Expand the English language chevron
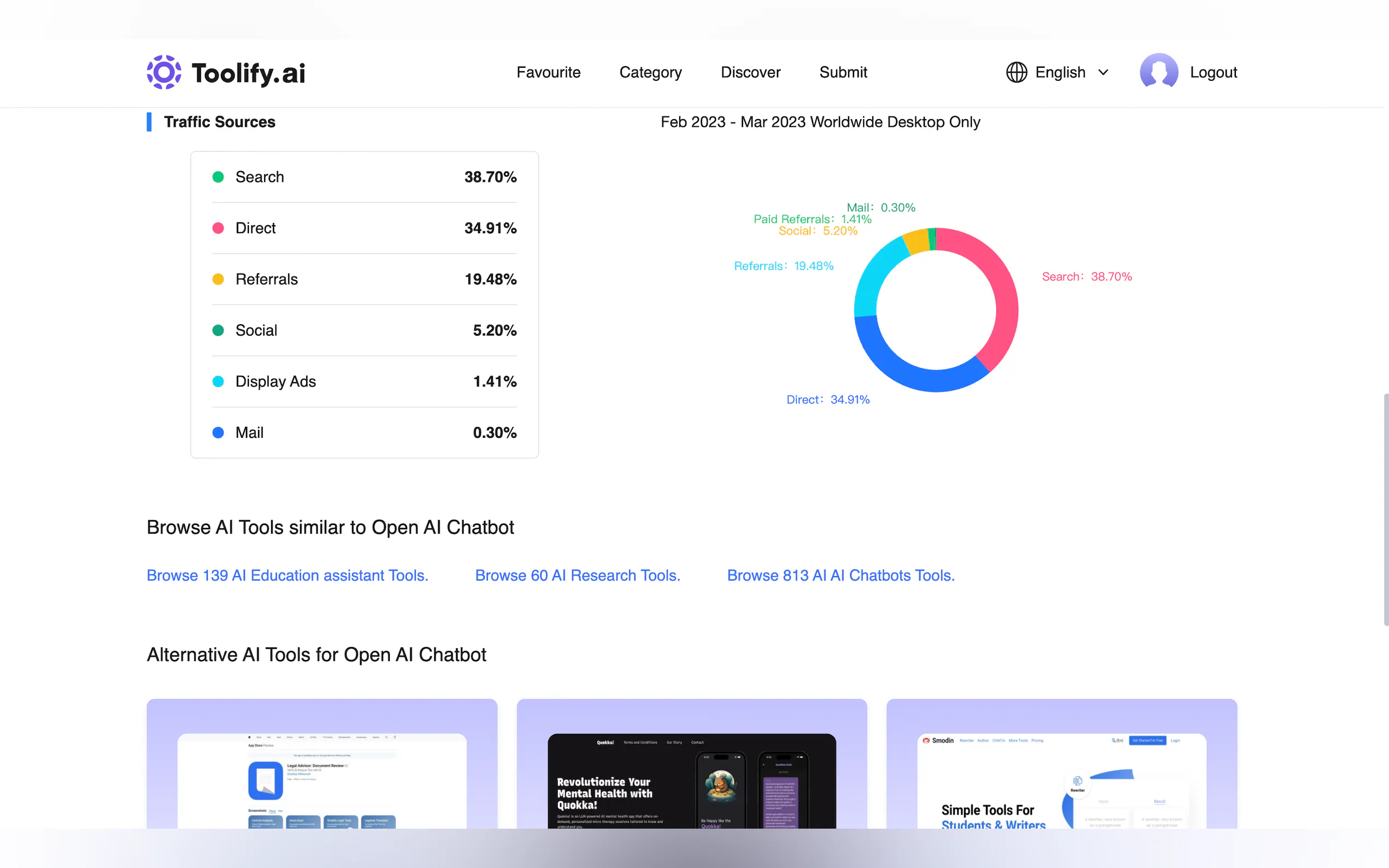 (1103, 72)
